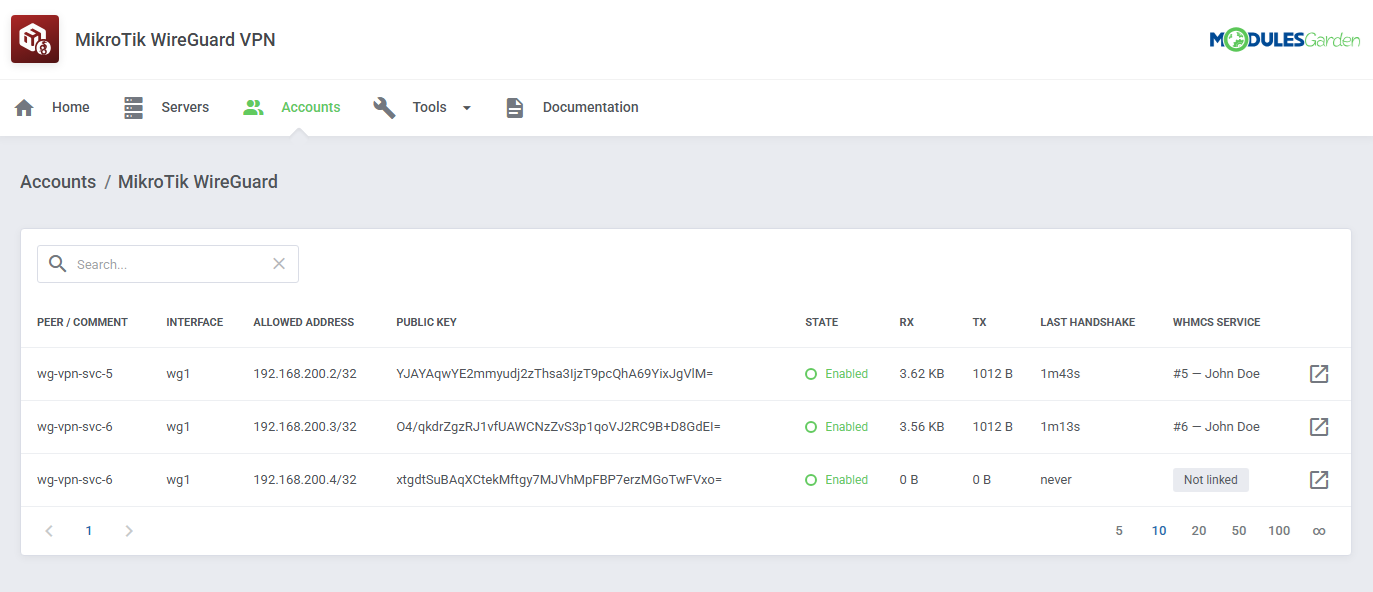1373x592 pixels.
Task: Click the MikroTik WireGuard VPN module logo
Action: click(x=35, y=40)
